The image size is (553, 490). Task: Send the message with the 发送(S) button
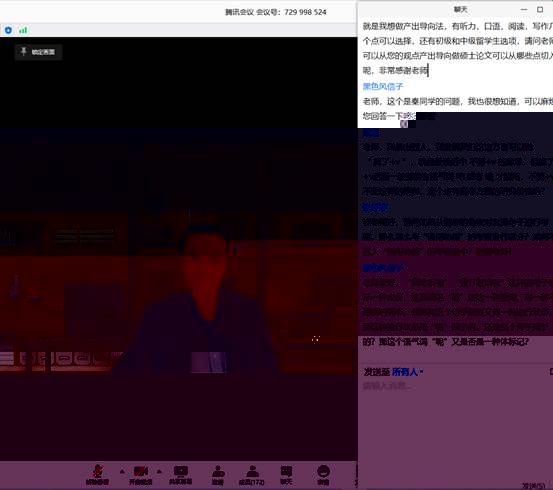[x=534, y=486]
